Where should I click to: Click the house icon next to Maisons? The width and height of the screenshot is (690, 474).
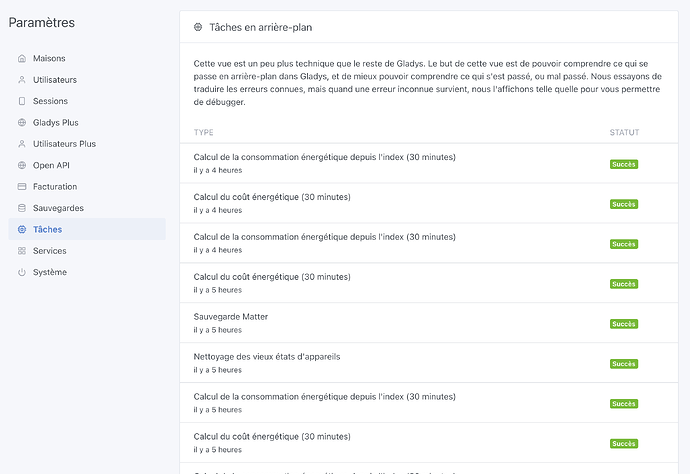point(22,59)
